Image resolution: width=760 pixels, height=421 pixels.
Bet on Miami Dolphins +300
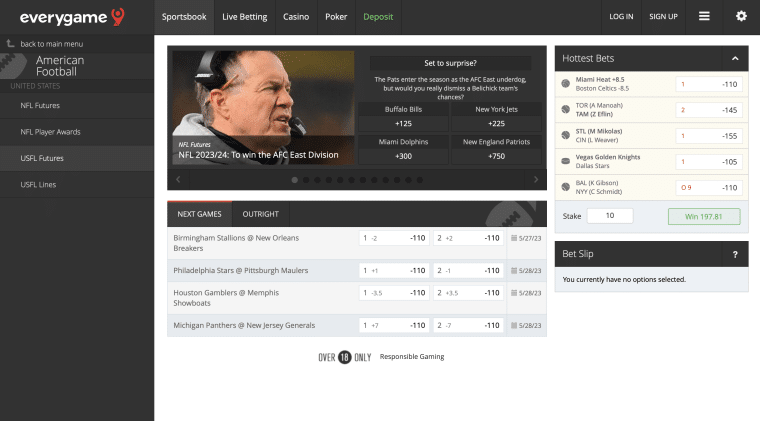tap(403, 149)
